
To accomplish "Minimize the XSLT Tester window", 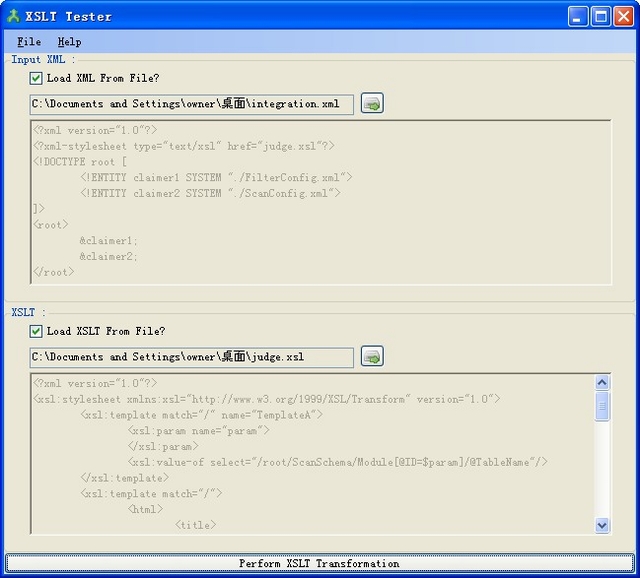I will point(579,16).
